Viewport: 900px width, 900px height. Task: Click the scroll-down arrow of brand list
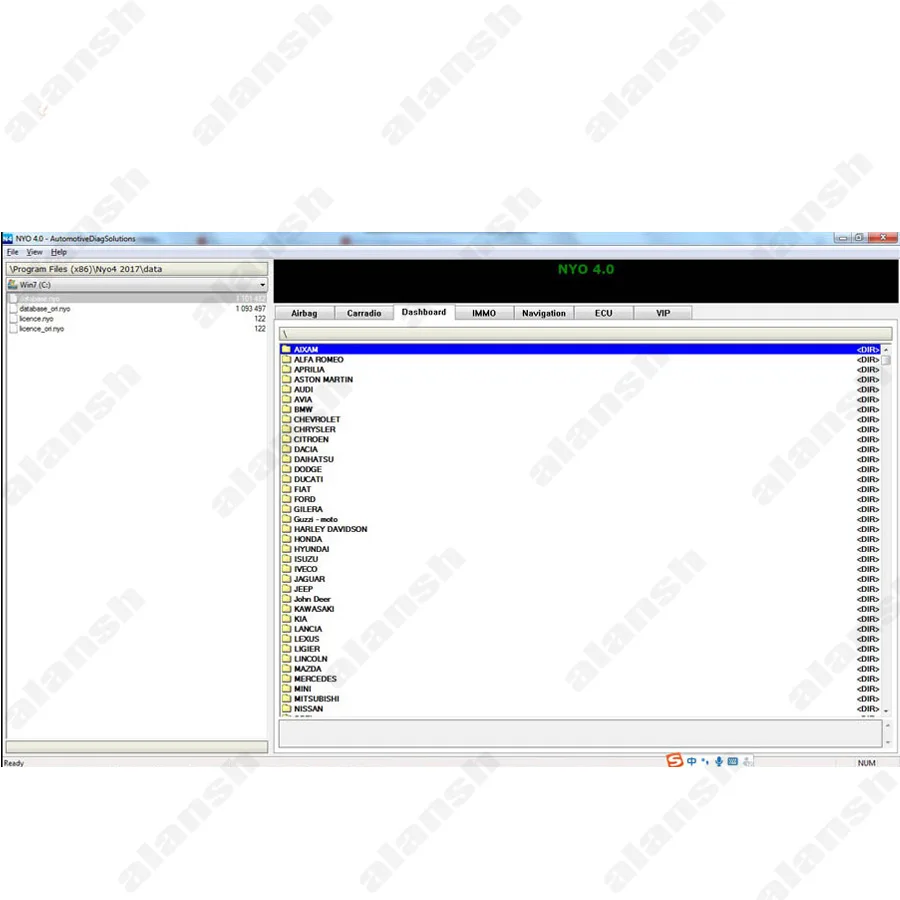point(886,711)
